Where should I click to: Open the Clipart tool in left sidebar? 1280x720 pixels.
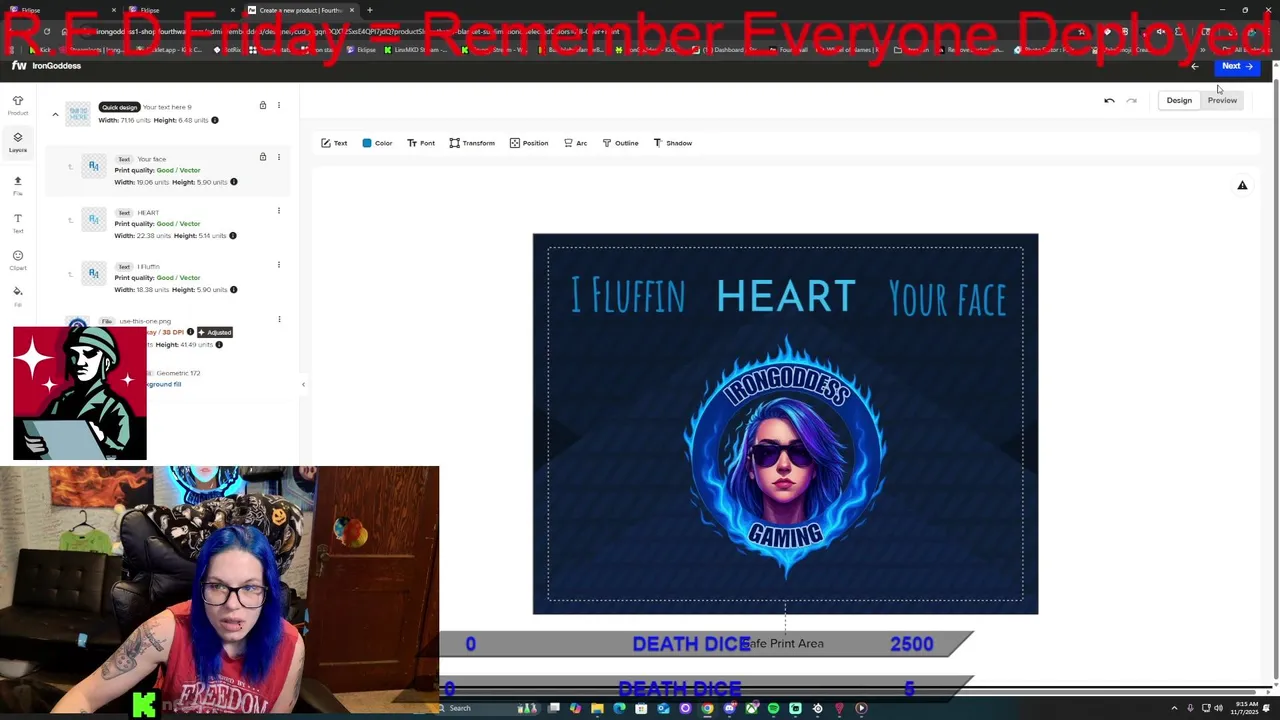[x=18, y=260]
